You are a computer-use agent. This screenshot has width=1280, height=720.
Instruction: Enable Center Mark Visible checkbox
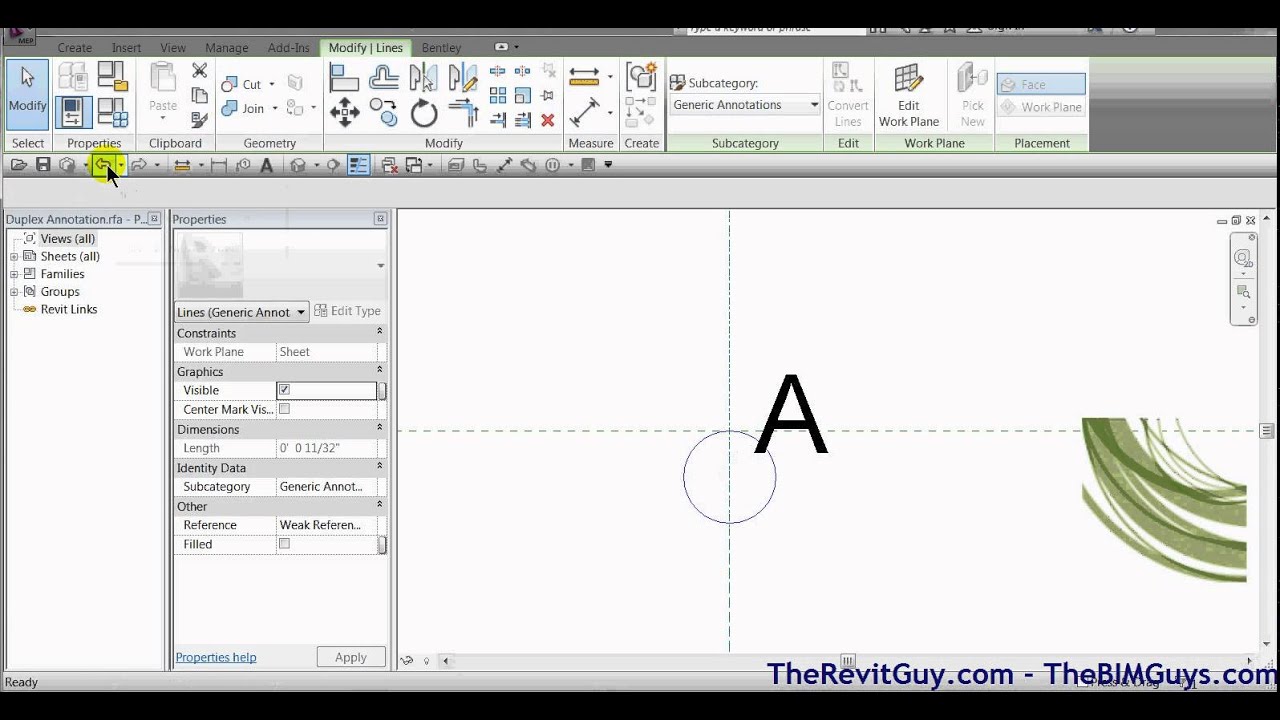pos(285,409)
